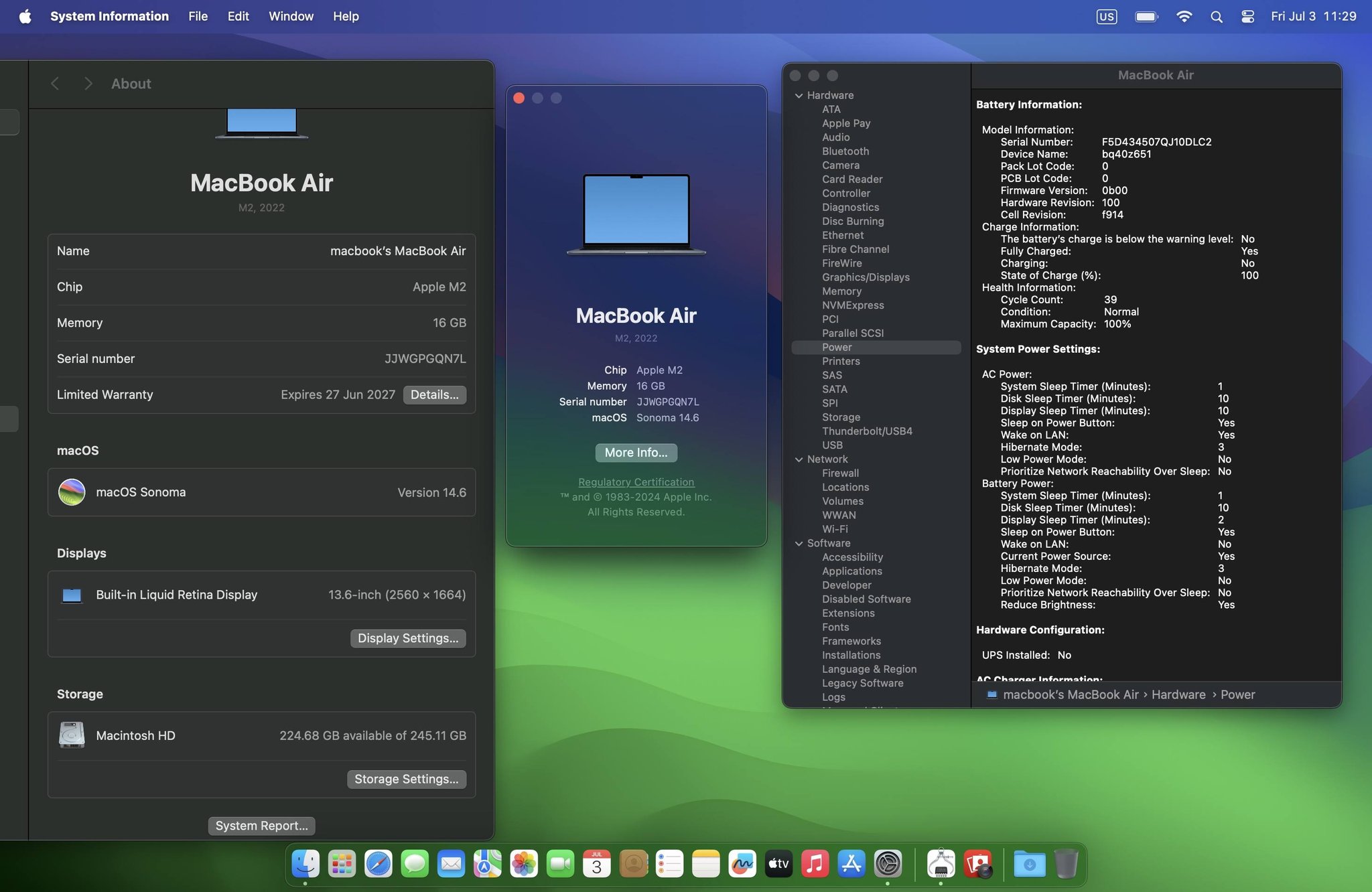The image size is (1372, 892).
Task: Open Apple TV app in the Dock
Action: tap(778, 864)
